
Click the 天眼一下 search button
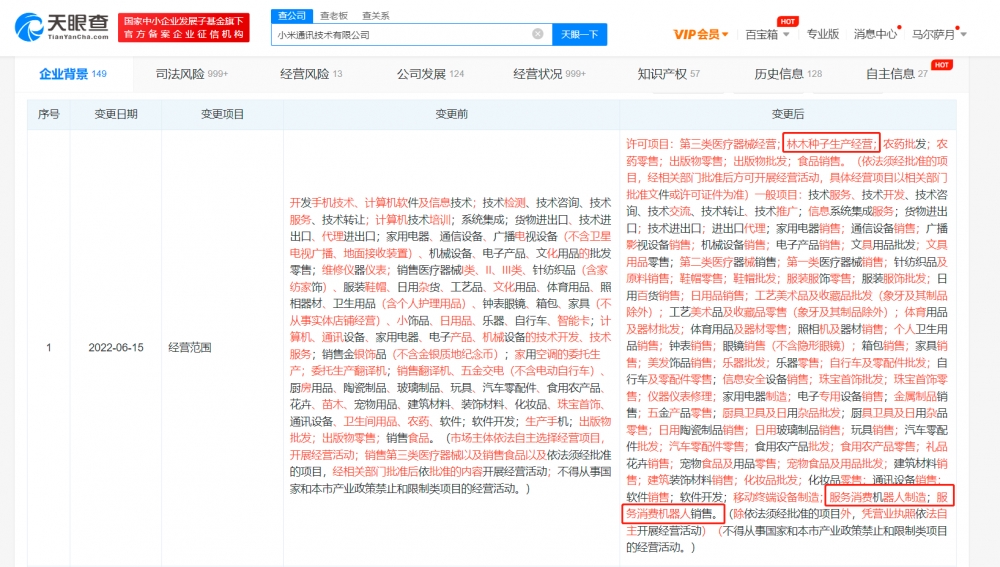(x=579, y=34)
